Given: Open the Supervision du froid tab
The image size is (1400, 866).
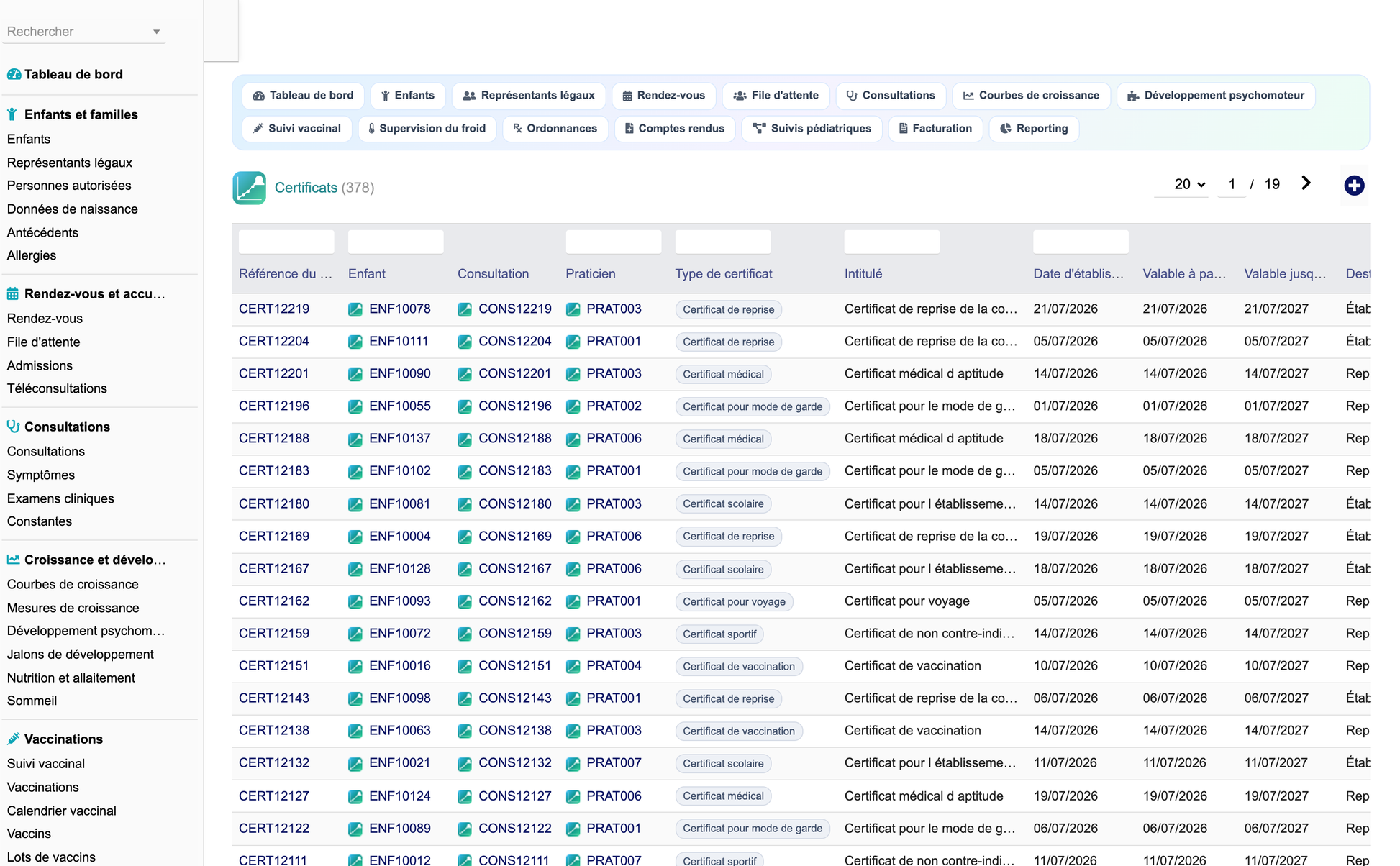Looking at the screenshot, I should (427, 129).
